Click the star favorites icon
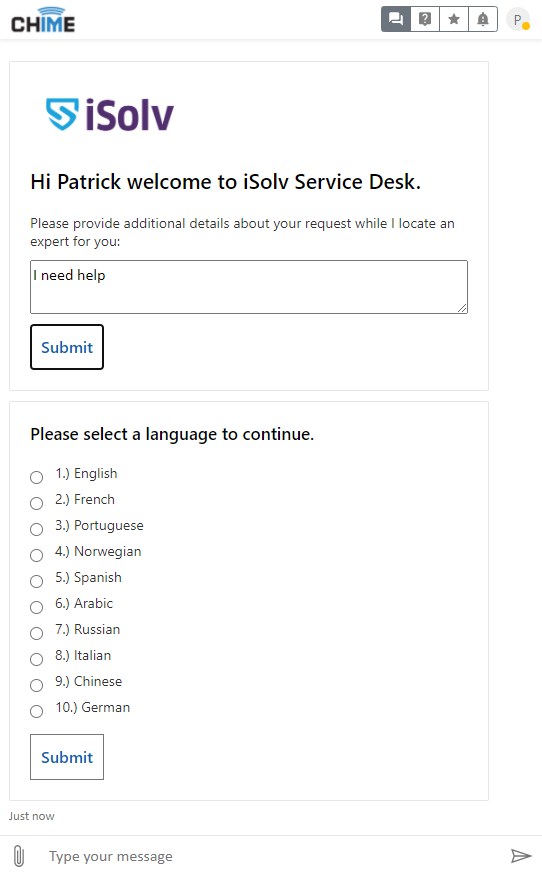 (454, 19)
